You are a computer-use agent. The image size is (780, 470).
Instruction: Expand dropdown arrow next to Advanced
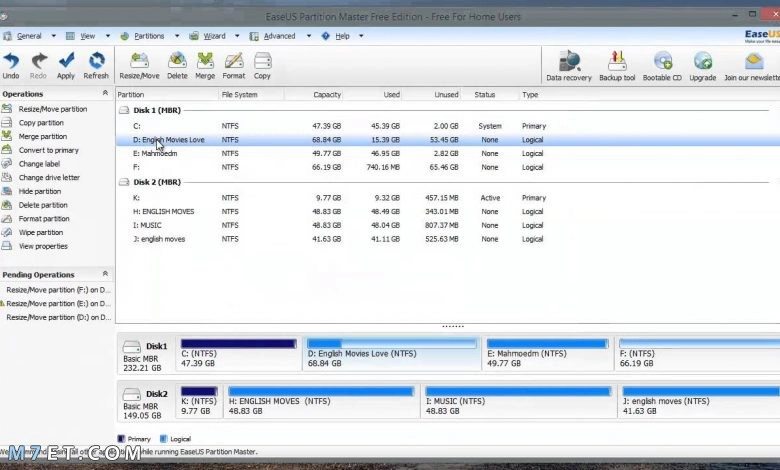308,36
